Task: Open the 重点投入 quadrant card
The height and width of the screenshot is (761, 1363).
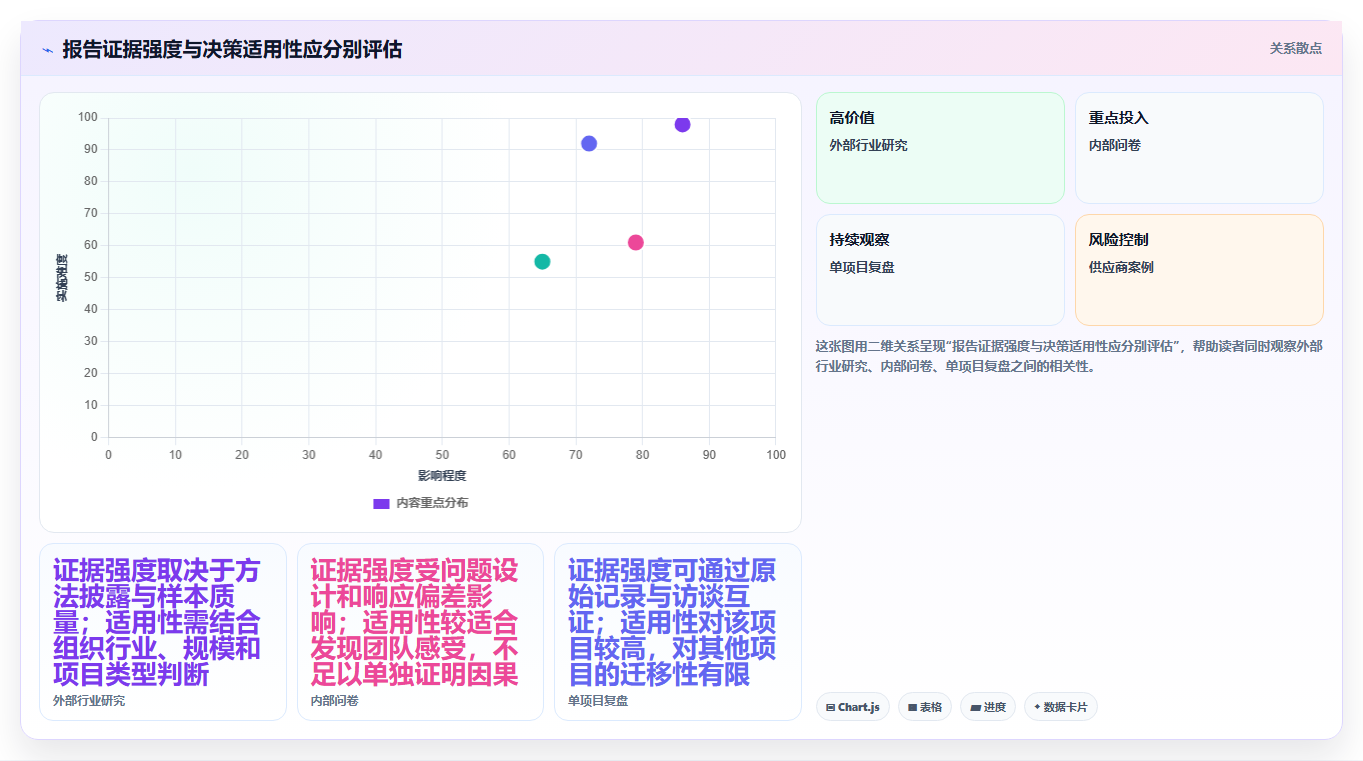Action: click(x=1199, y=148)
